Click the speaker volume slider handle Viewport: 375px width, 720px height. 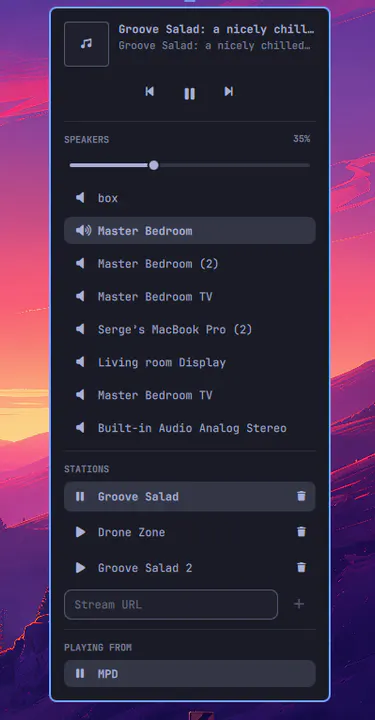pos(154,165)
